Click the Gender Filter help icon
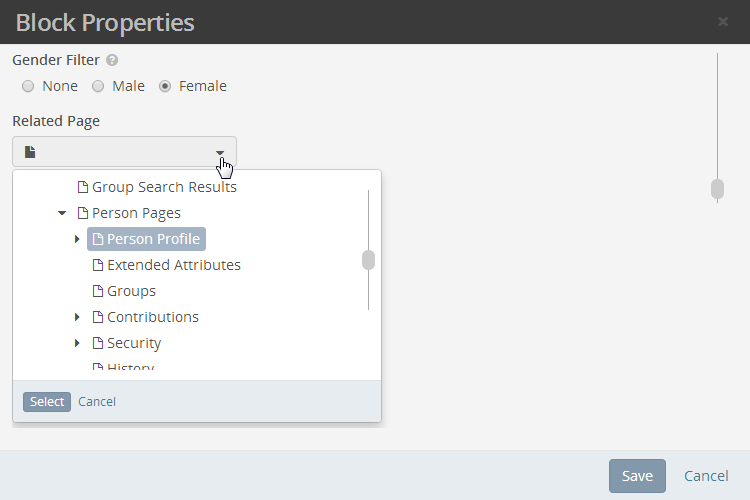 coord(112,60)
